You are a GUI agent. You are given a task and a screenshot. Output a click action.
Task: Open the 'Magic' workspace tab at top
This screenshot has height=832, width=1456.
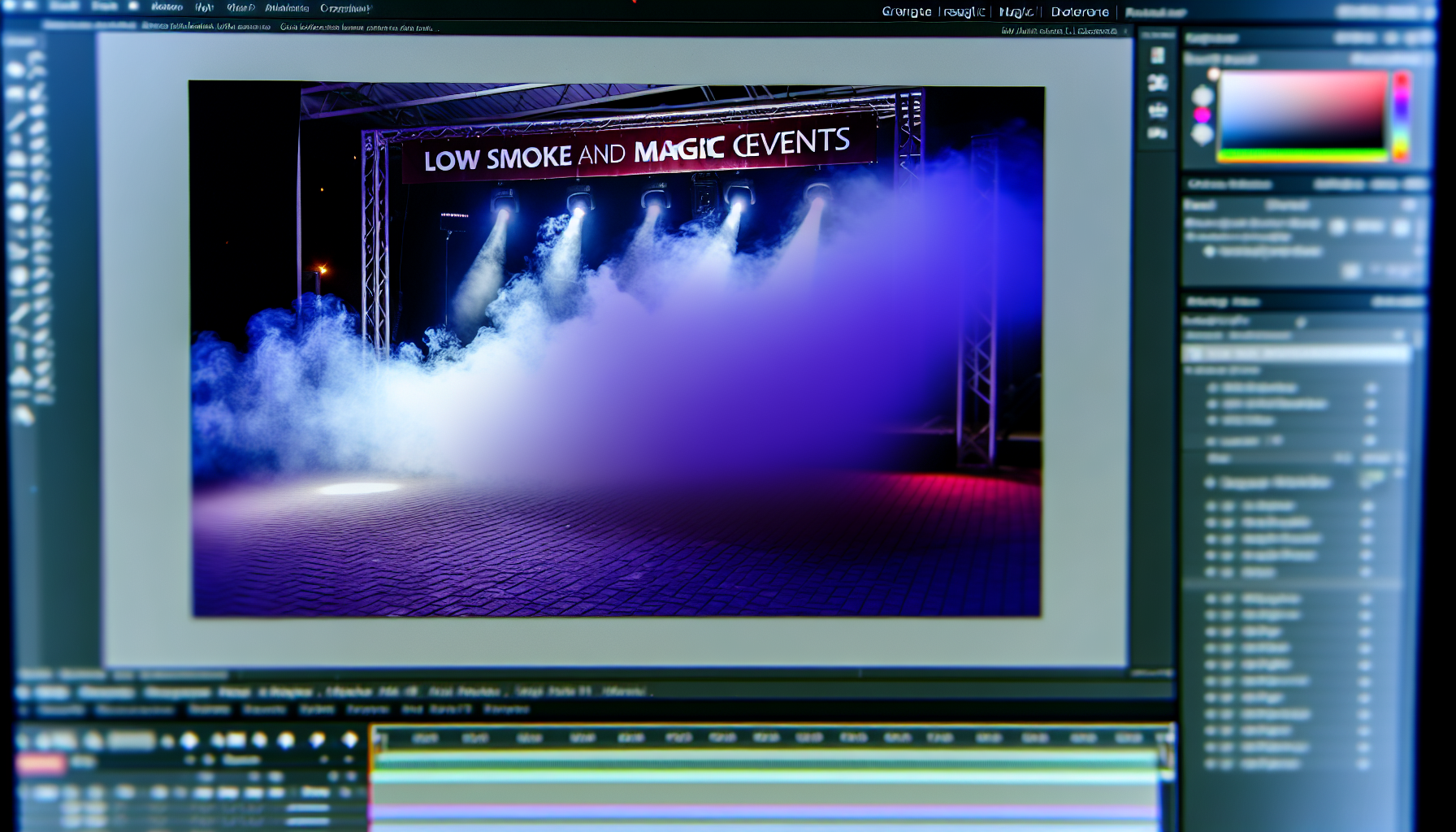point(1016,11)
